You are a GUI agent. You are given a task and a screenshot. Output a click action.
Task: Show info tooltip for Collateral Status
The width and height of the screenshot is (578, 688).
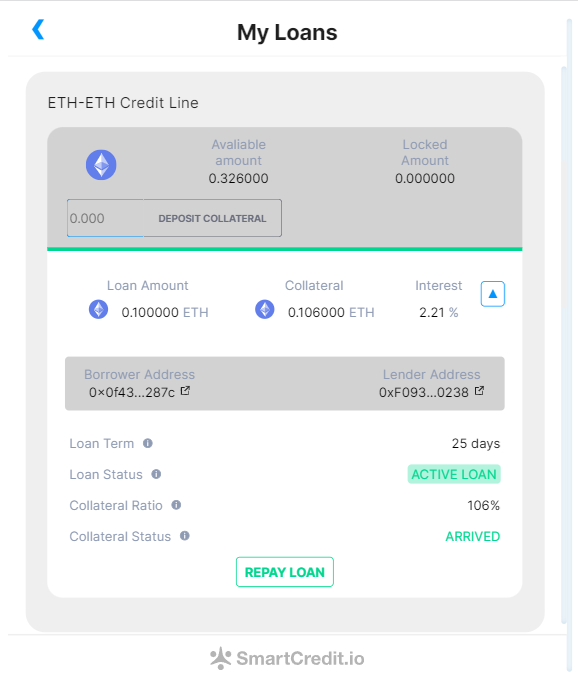185,536
